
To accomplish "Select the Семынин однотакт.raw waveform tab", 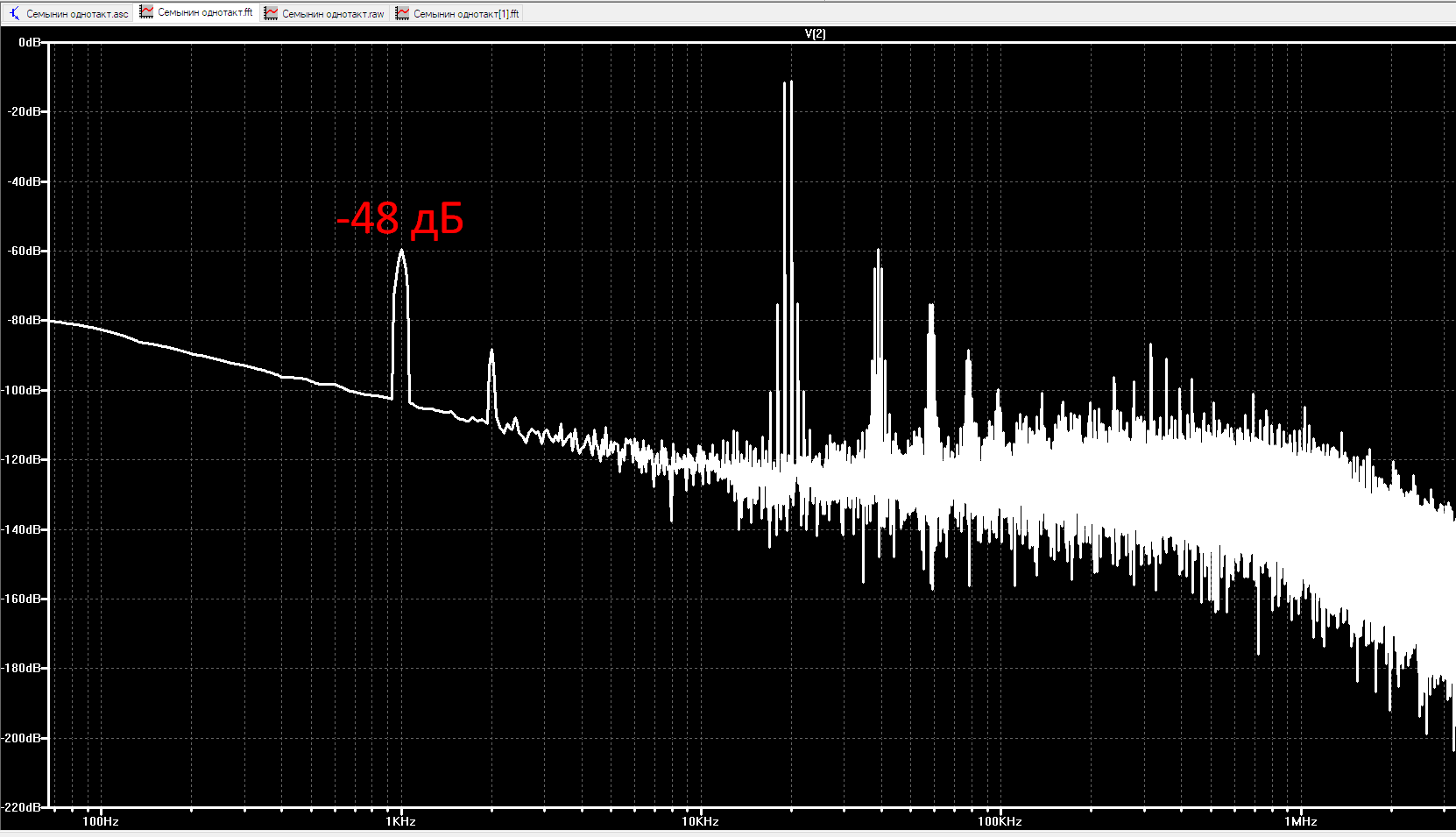I will (325, 13).
